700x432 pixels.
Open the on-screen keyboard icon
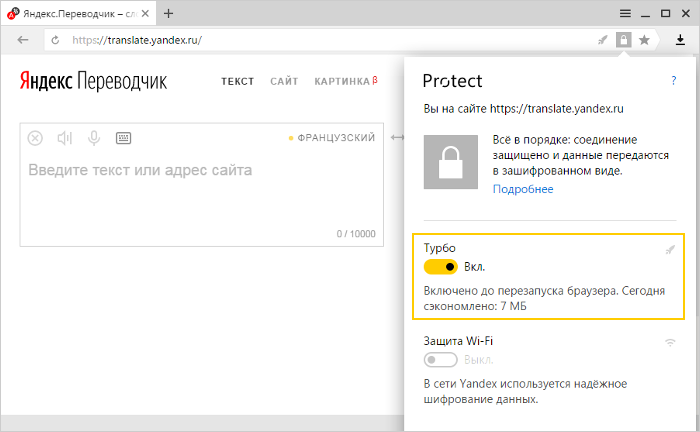coord(124,138)
